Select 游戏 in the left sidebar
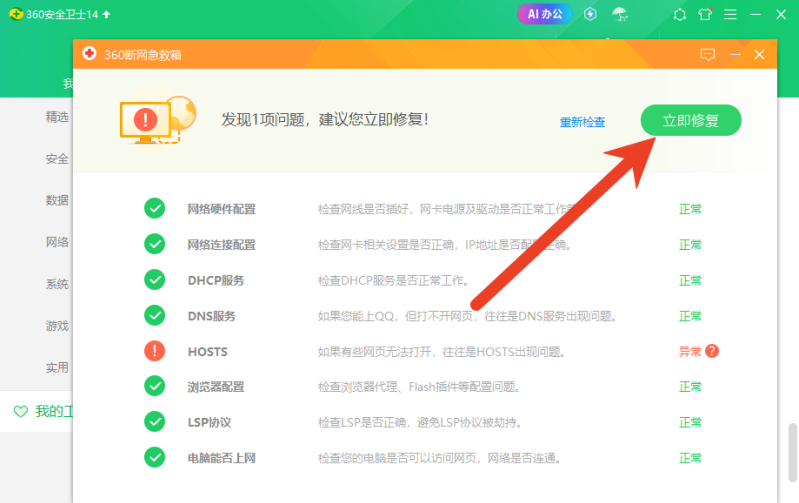This screenshot has width=799, height=503. (57, 326)
